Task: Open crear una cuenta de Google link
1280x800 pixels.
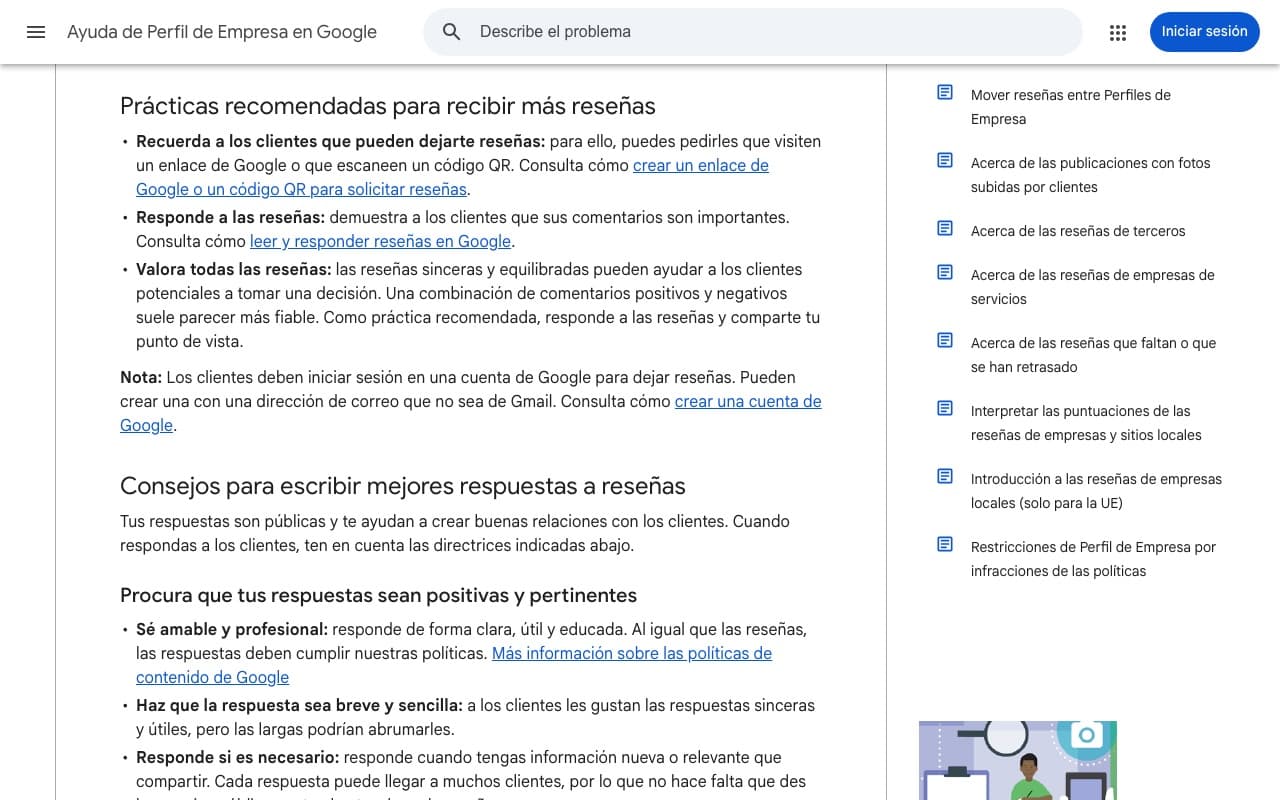Action: (x=471, y=413)
